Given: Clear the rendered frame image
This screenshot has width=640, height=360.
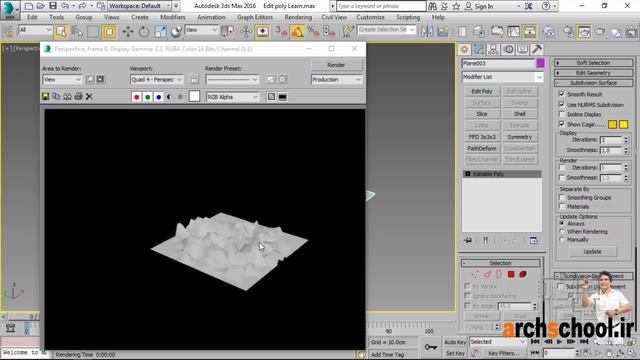Looking at the screenshot, I should click(x=89, y=97).
